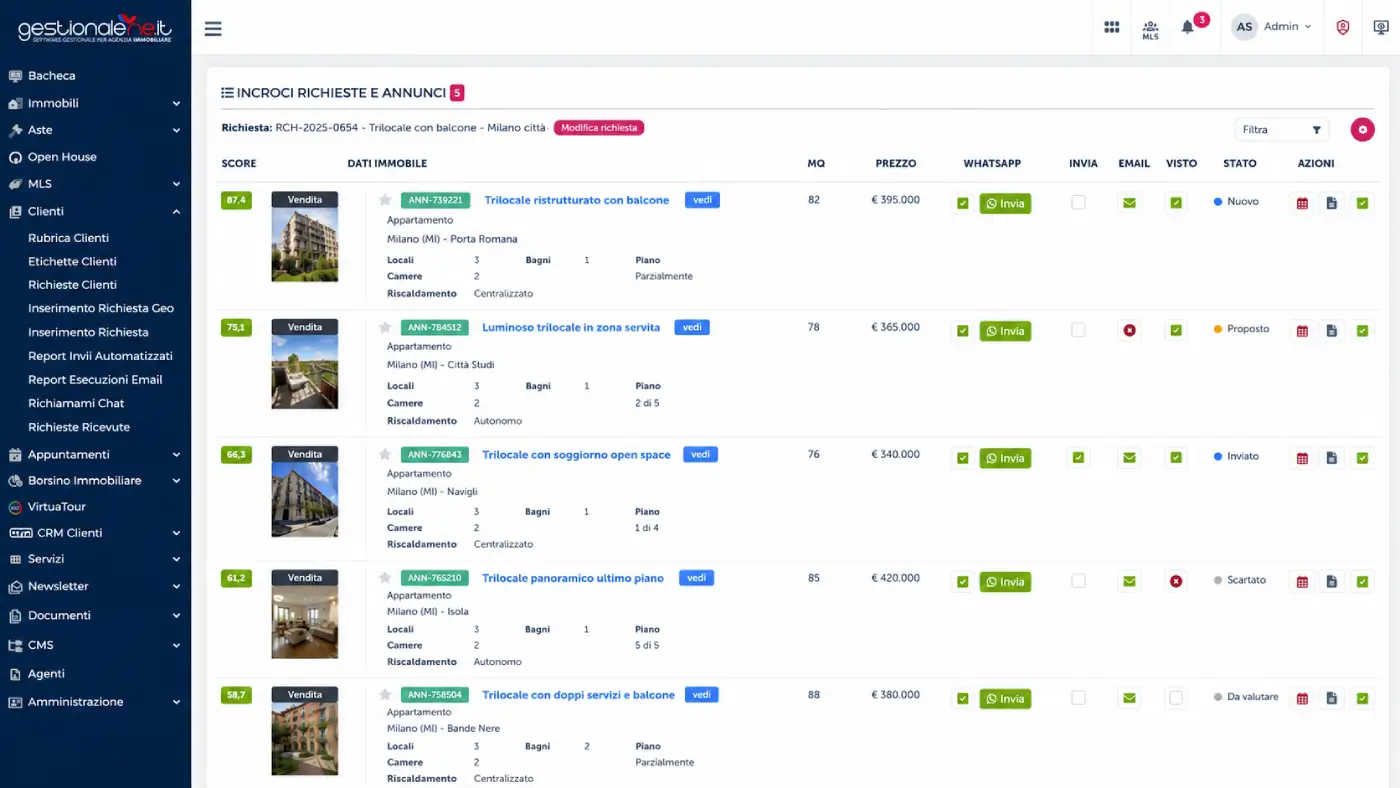
Task: Click price € 420.000
Action: click(x=895, y=577)
